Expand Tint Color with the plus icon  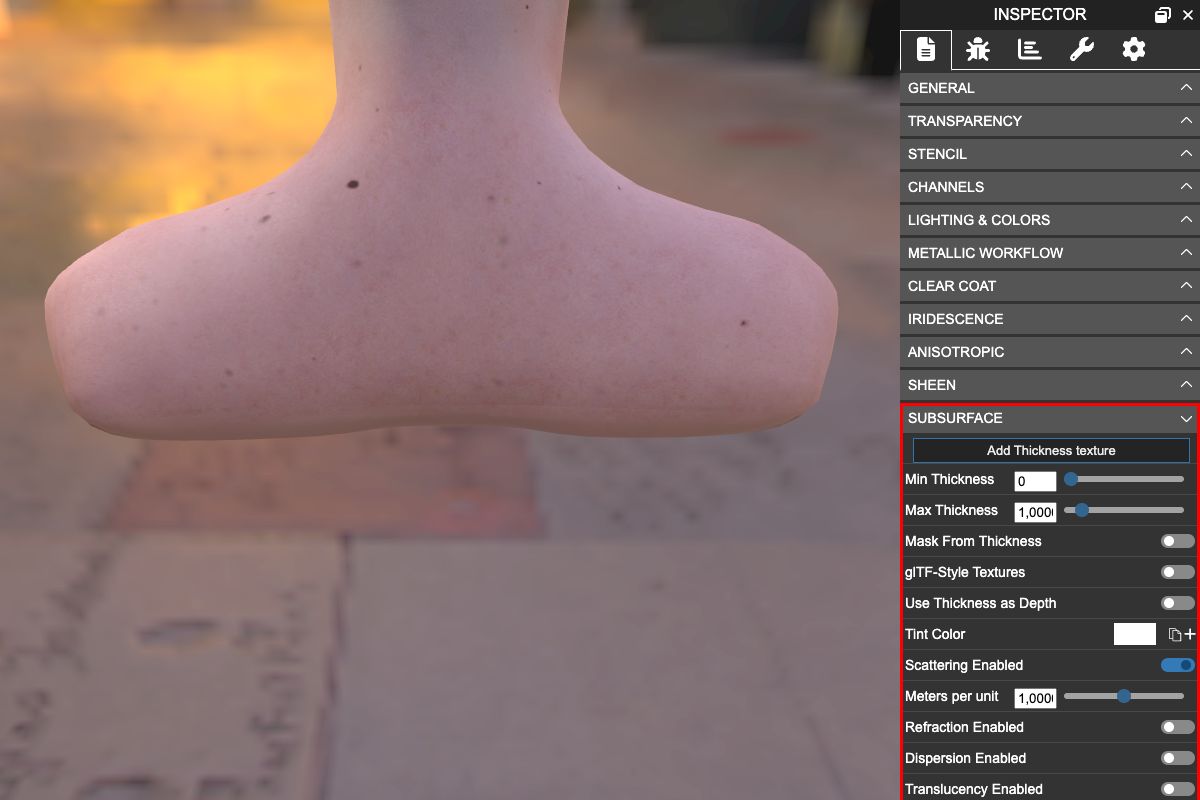[1189, 634]
